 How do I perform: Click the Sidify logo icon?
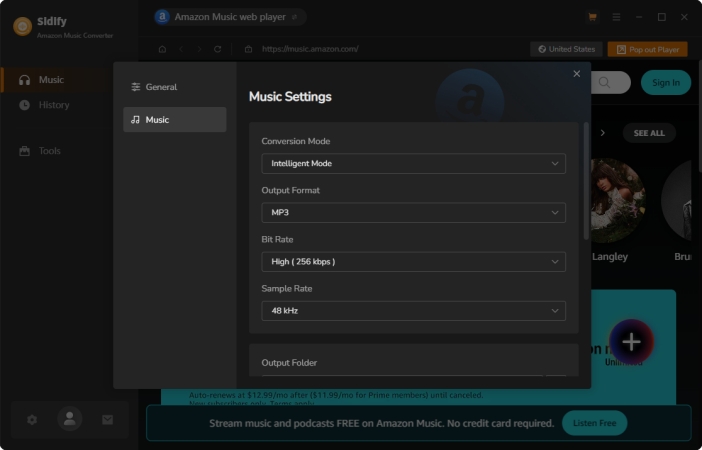[x=22, y=26]
